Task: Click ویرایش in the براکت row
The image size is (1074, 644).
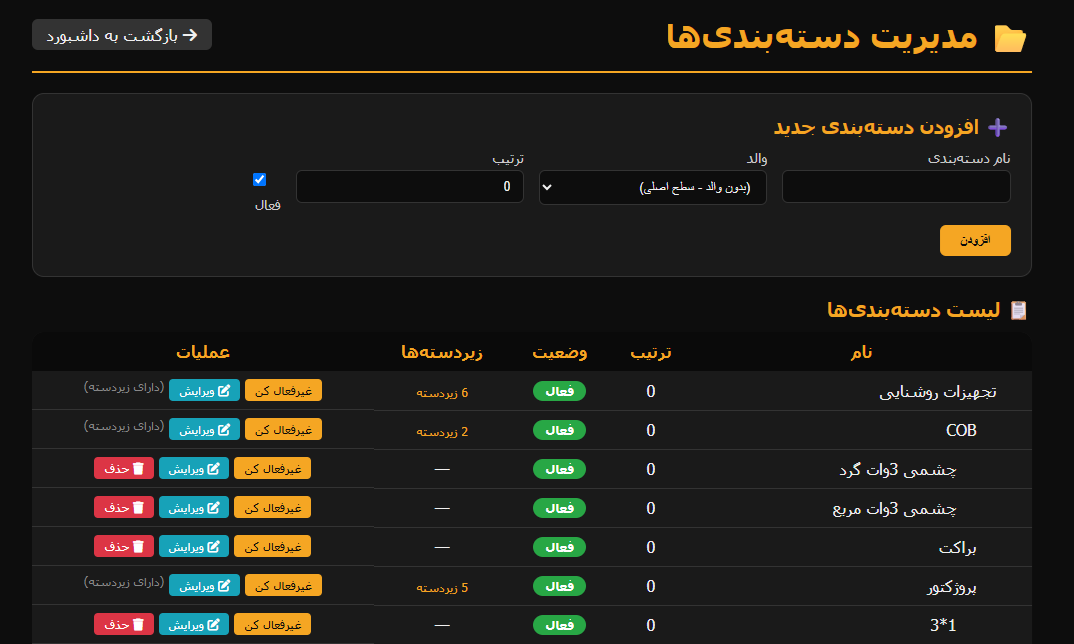Action: pyautogui.click(x=194, y=547)
